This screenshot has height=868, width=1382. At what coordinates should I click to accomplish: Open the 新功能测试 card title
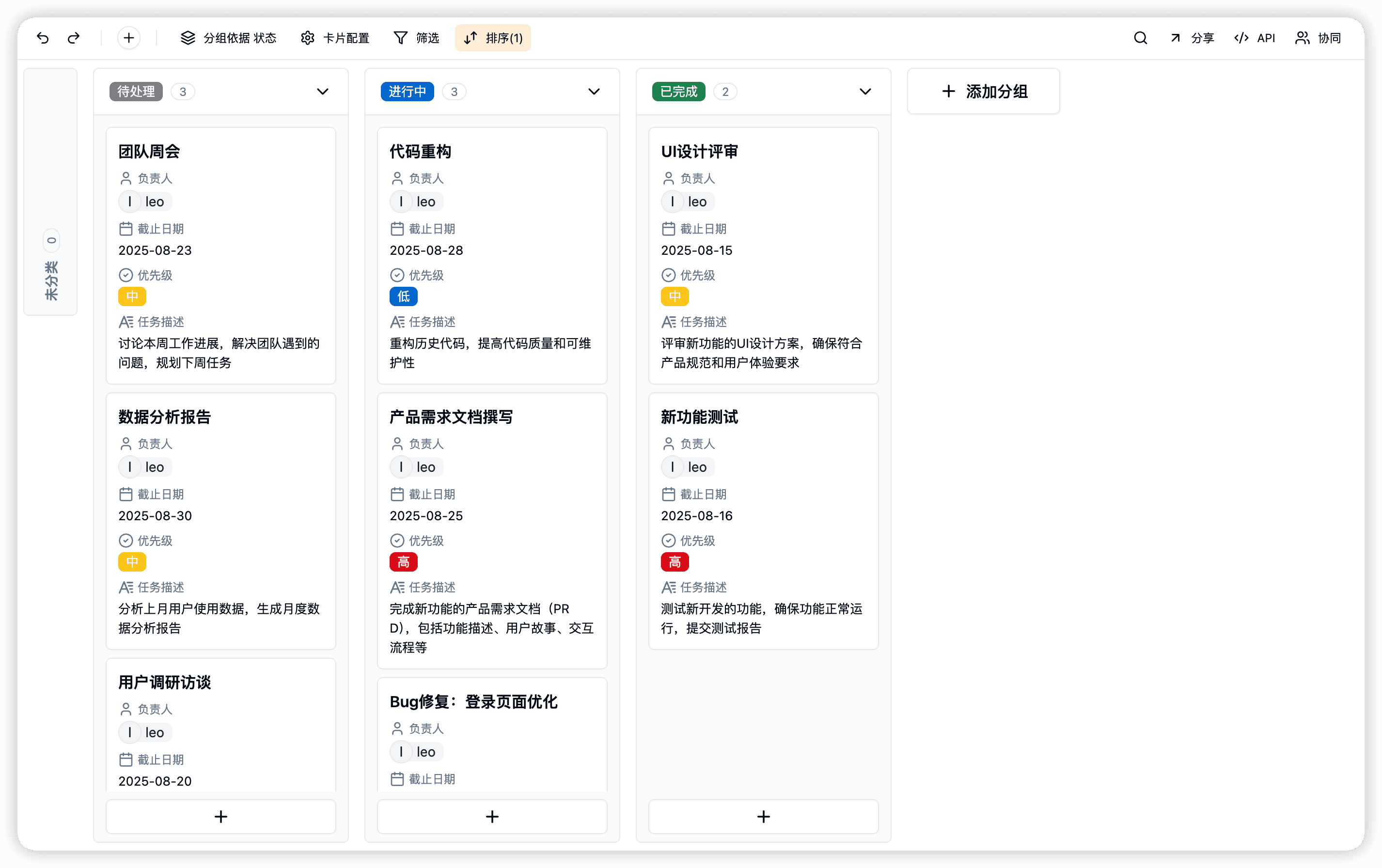click(x=700, y=417)
